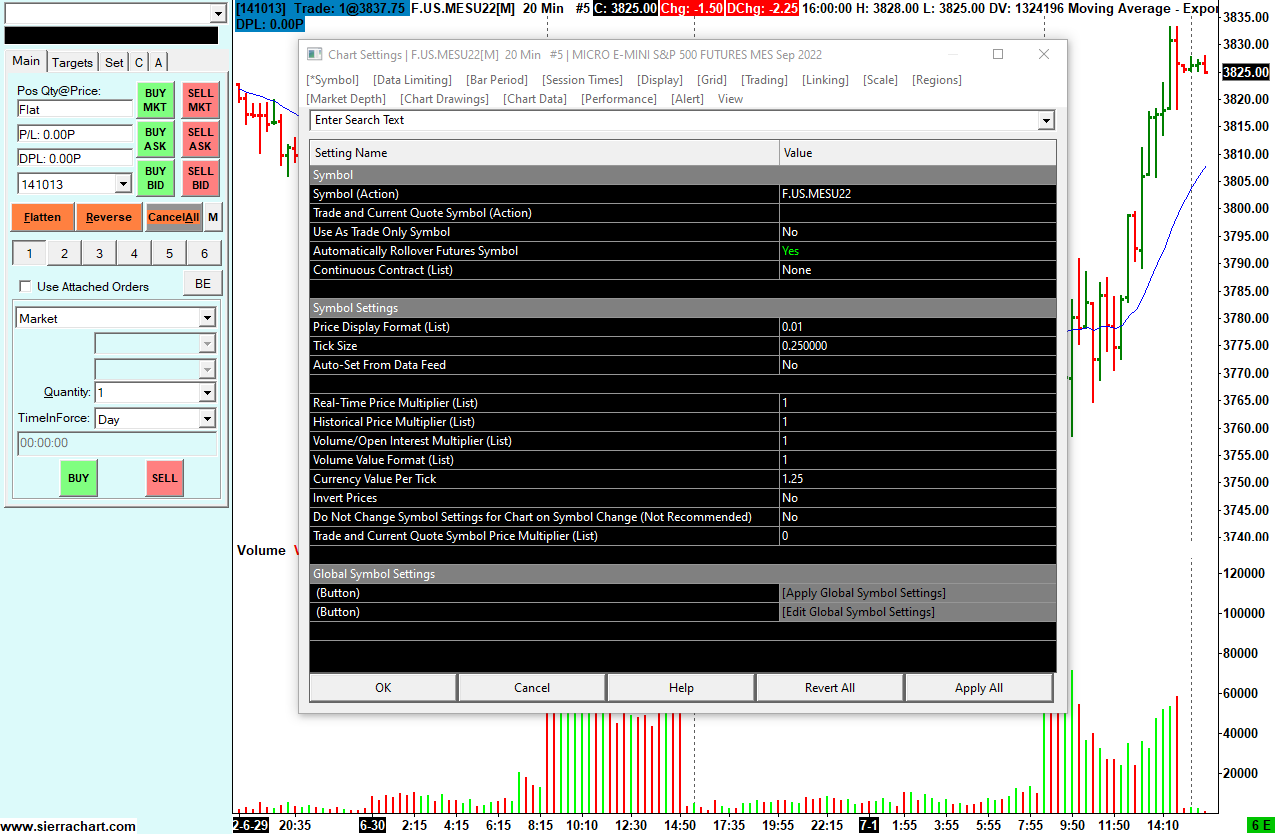Select the Bar Period settings tab
This screenshot has width=1276, height=834.
coord(497,80)
